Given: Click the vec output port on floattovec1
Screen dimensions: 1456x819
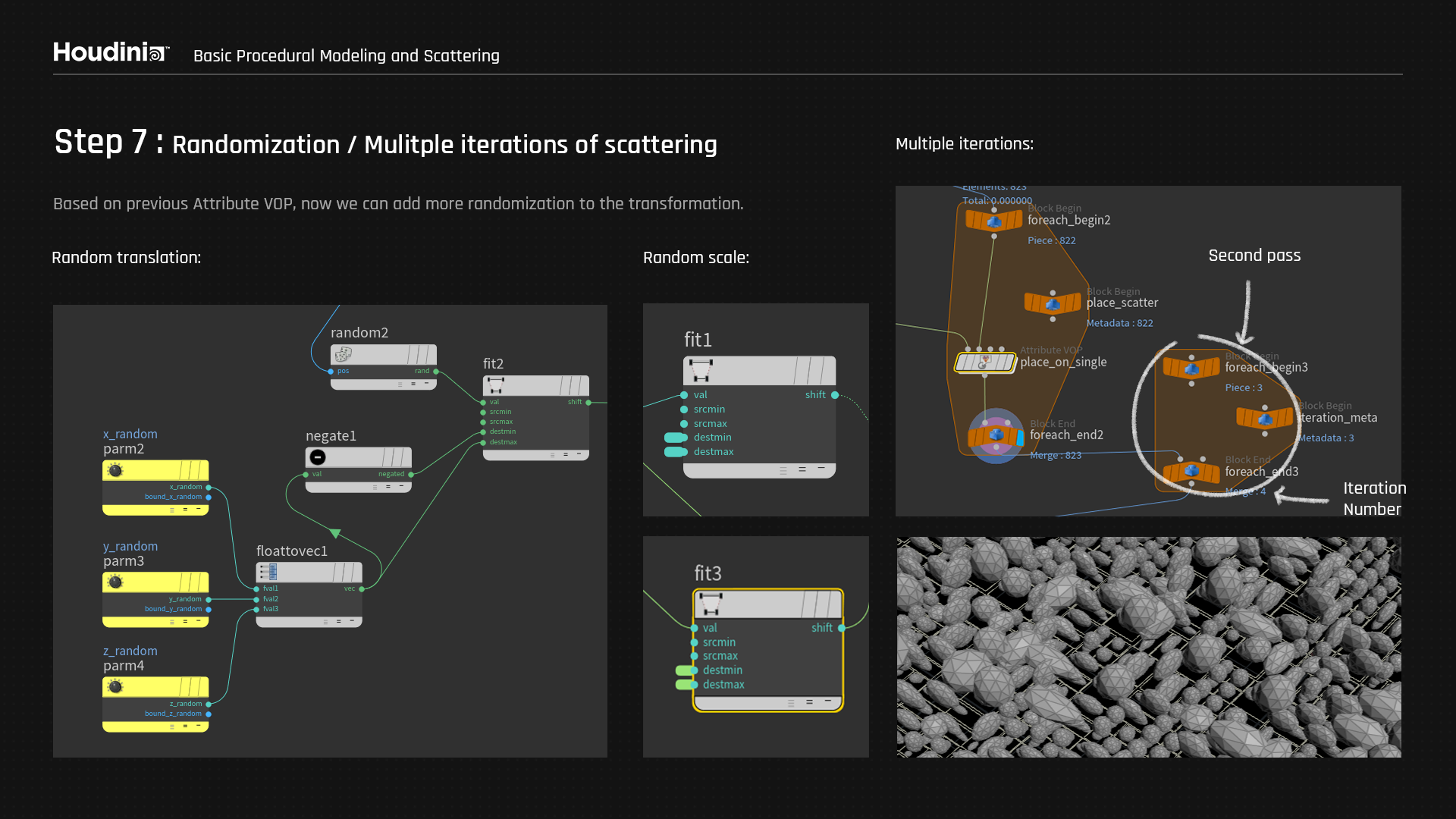Looking at the screenshot, I should [x=362, y=589].
